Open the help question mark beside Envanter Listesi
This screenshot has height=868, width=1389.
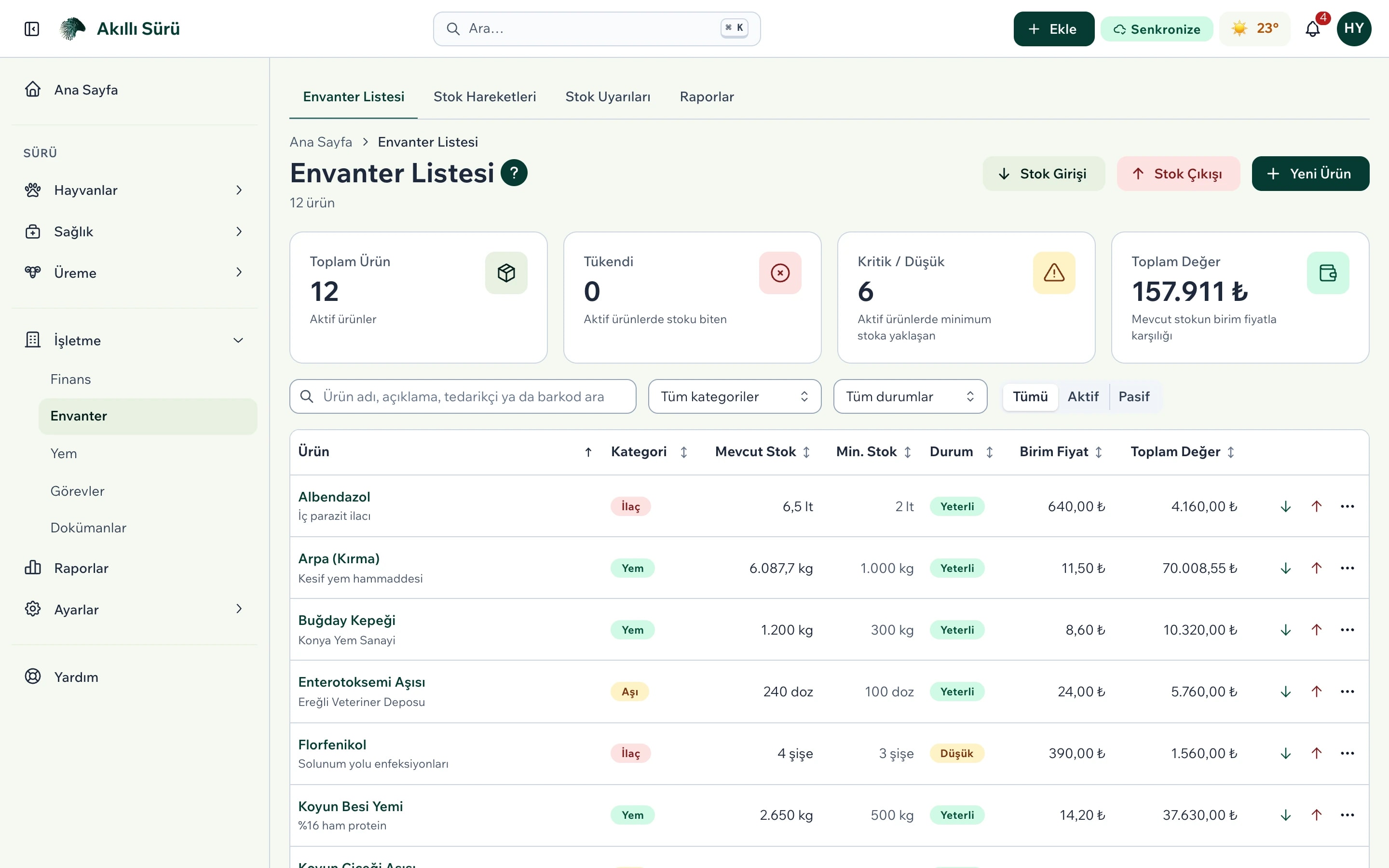click(x=514, y=173)
